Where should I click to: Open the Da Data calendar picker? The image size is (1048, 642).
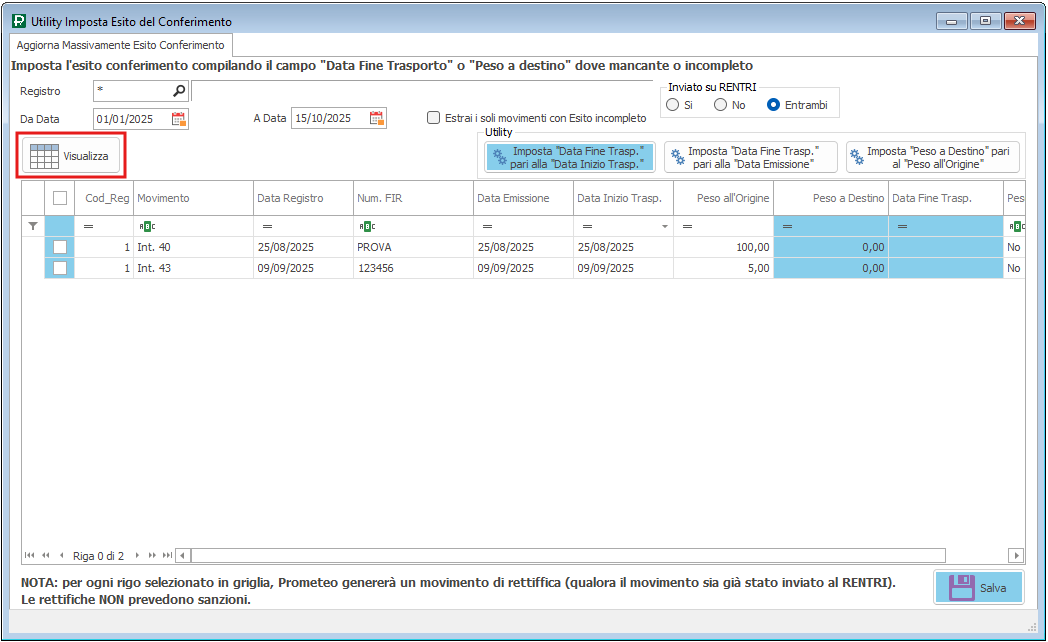click(178, 119)
